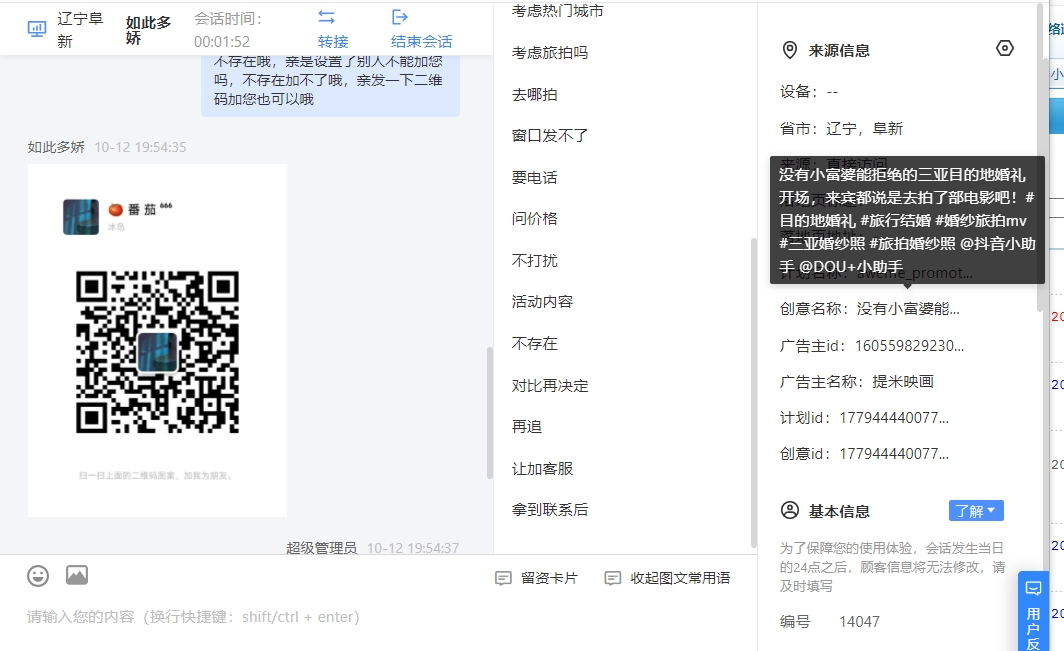Open the QR code image in chat
Image resolution: width=1064 pixels, height=651 pixels.
[157, 341]
